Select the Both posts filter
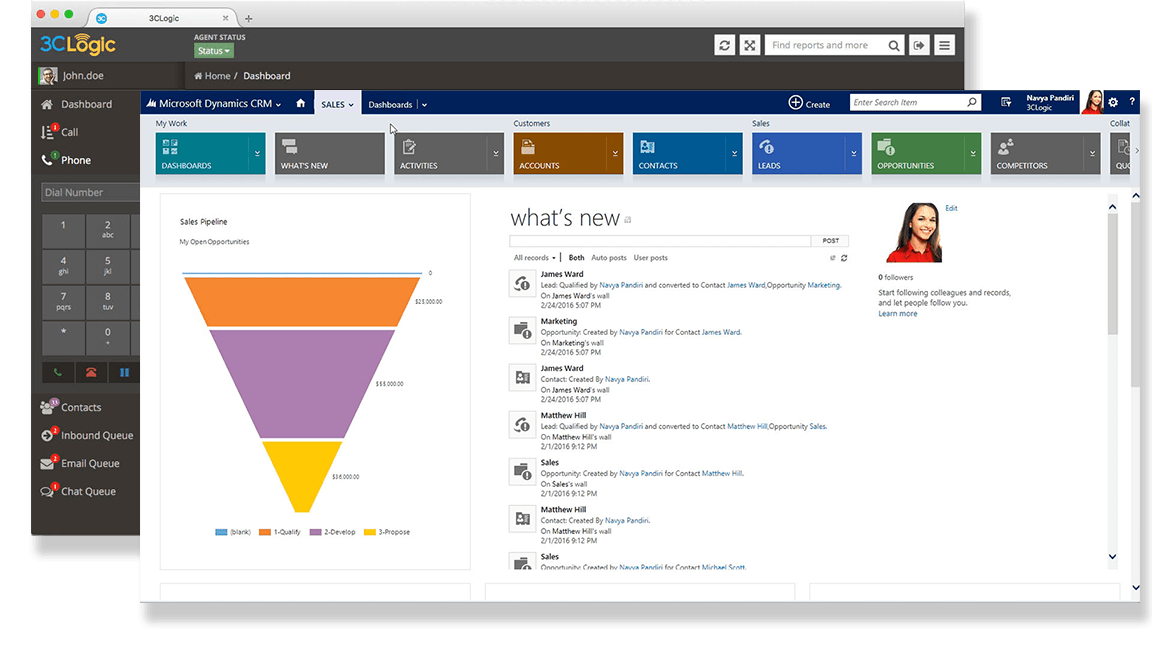 pos(576,258)
